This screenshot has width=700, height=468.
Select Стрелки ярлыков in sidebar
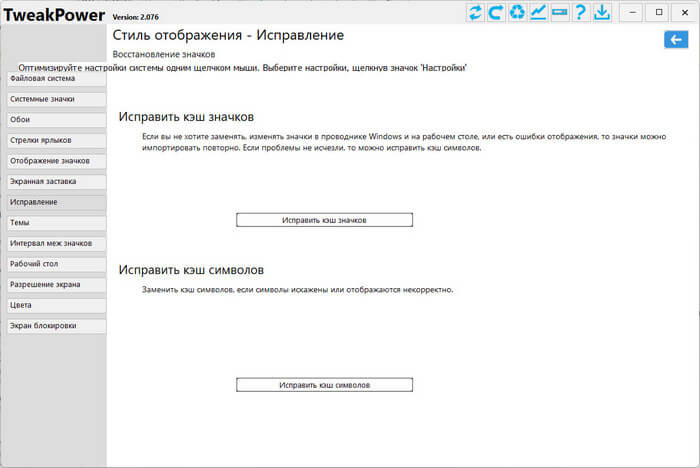pos(56,140)
